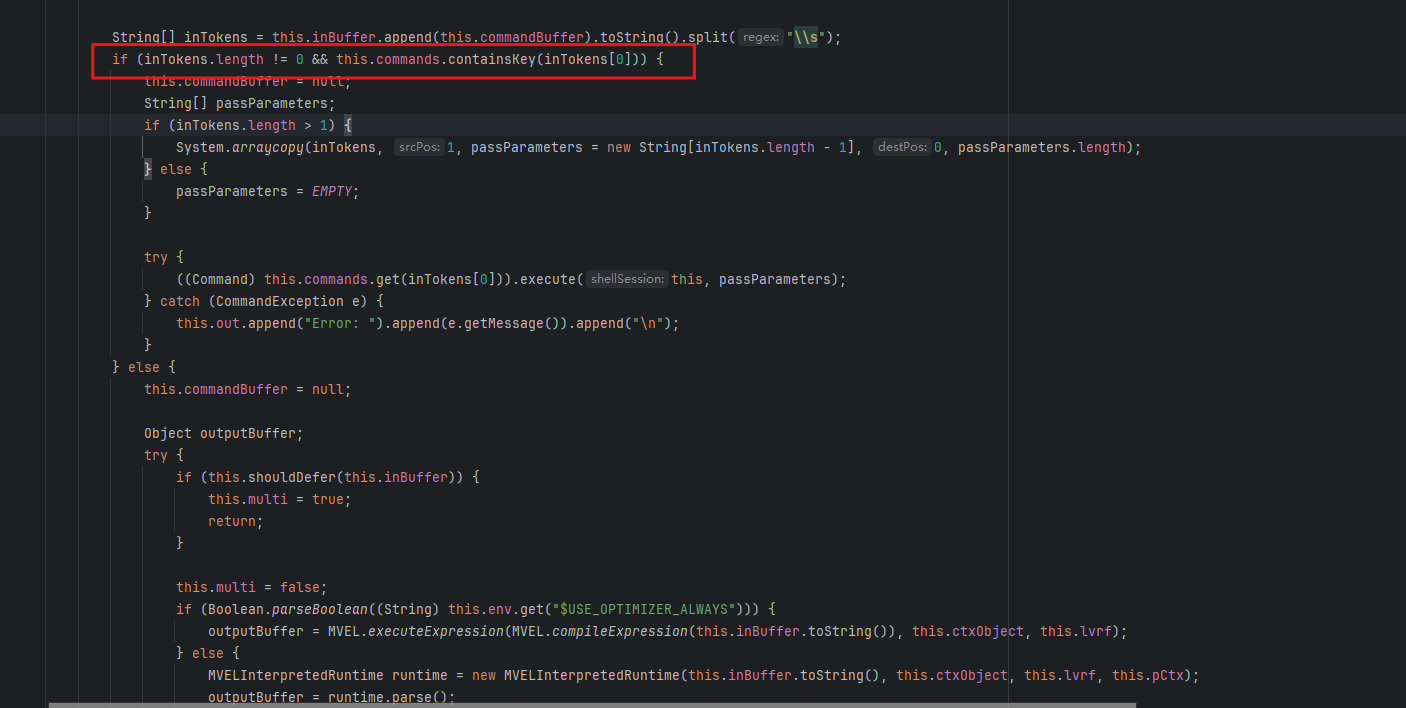Click the horizontal scrollbar at the bottom
The width and height of the screenshot is (1406, 708).
[x=600, y=704]
